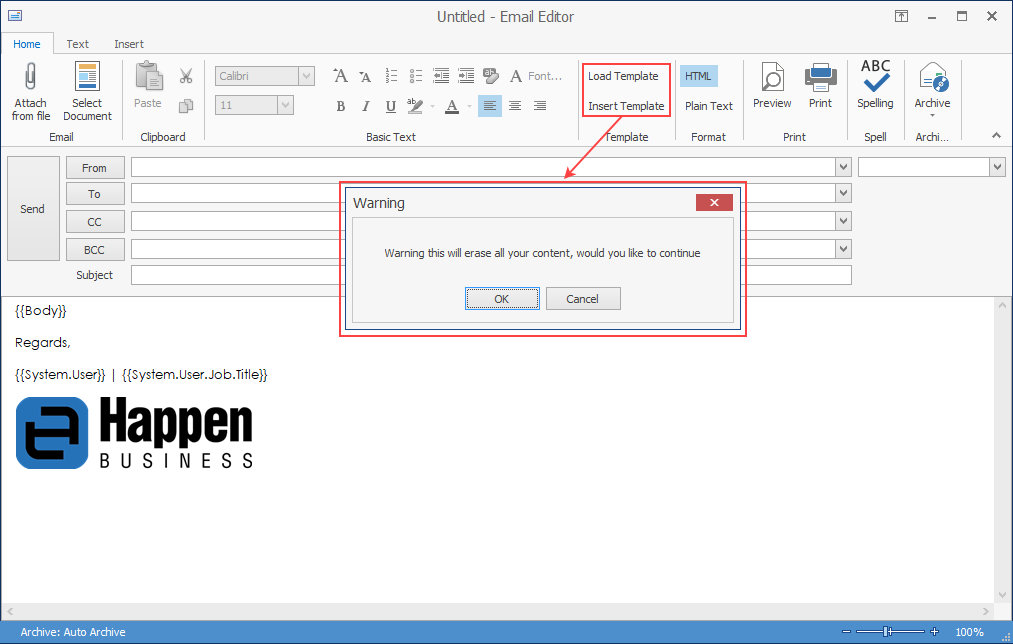Apply numbered list formatting
The width and height of the screenshot is (1013, 644).
391,76
